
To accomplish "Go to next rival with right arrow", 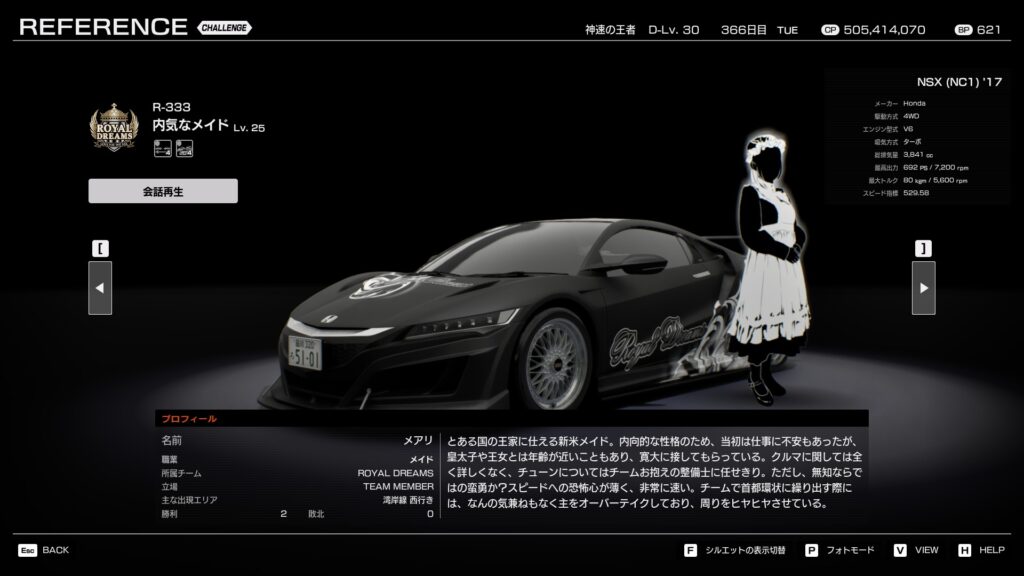I will [x=923, y=288].
